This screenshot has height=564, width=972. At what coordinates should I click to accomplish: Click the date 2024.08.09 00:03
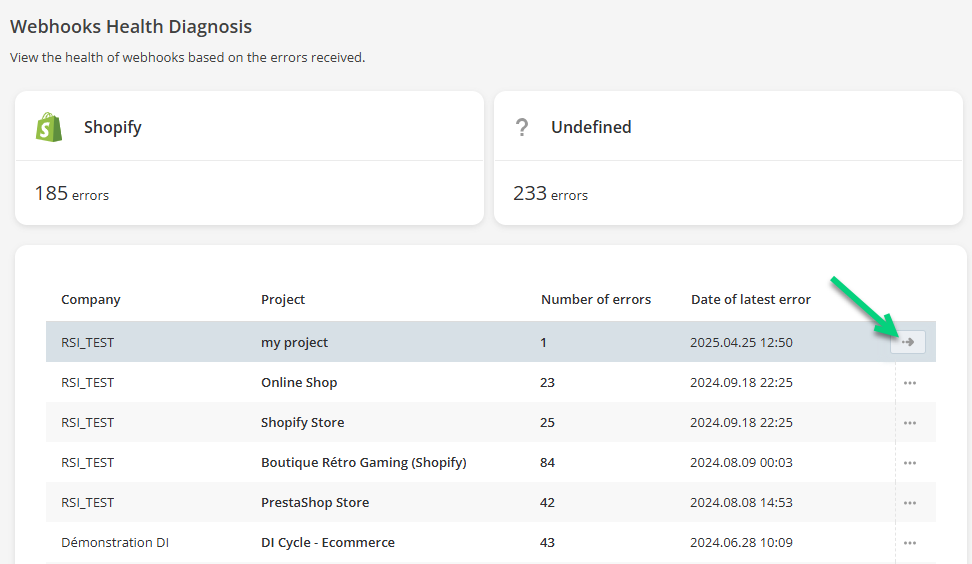(741, 462)
